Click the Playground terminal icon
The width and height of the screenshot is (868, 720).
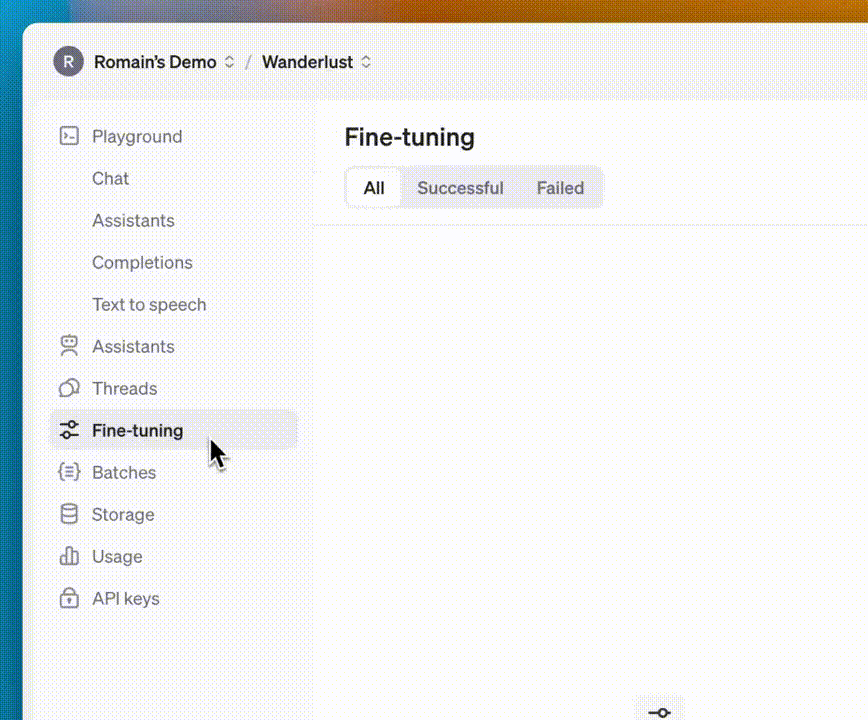69,136
